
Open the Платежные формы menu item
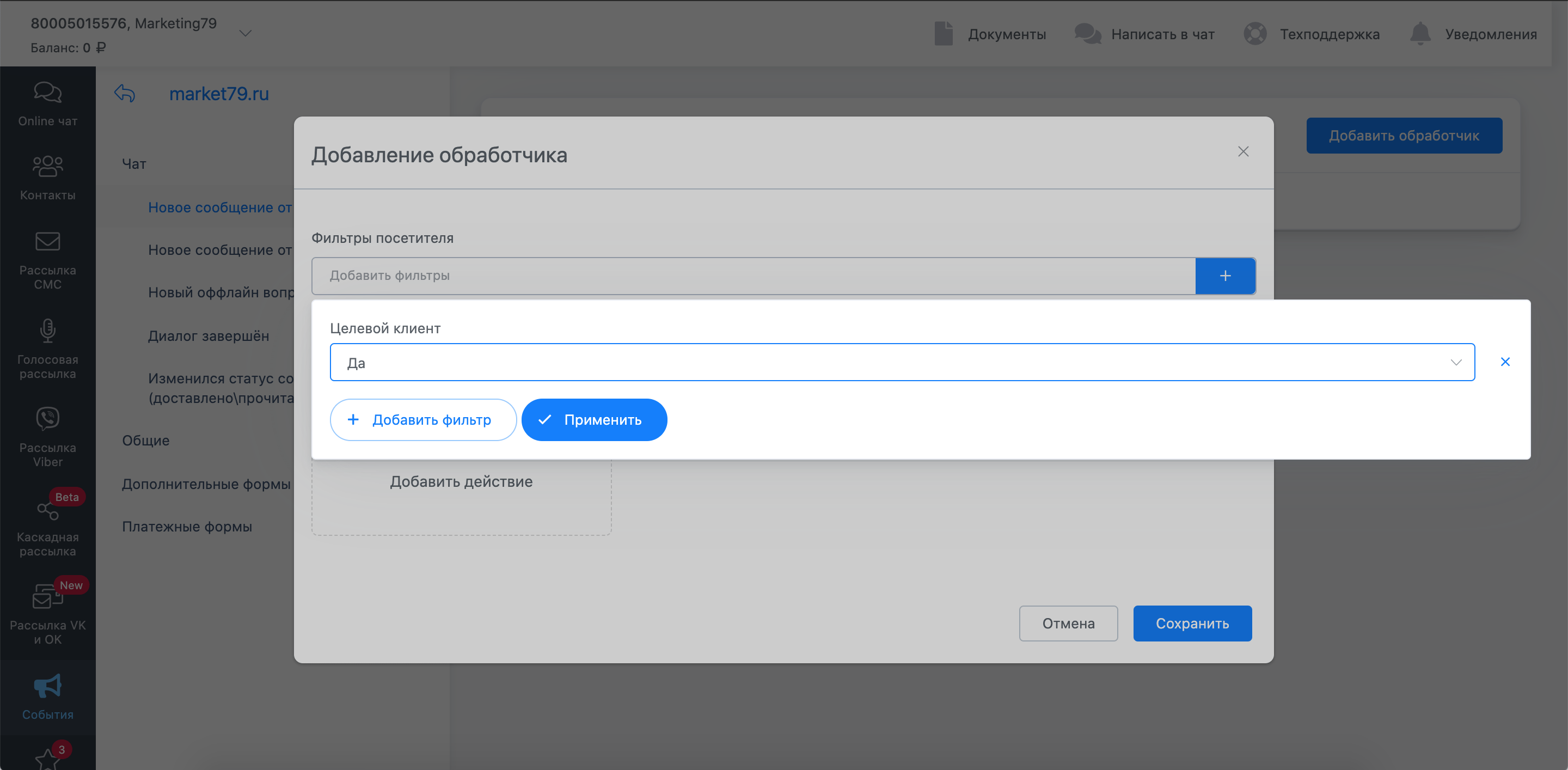pos(186,527)
